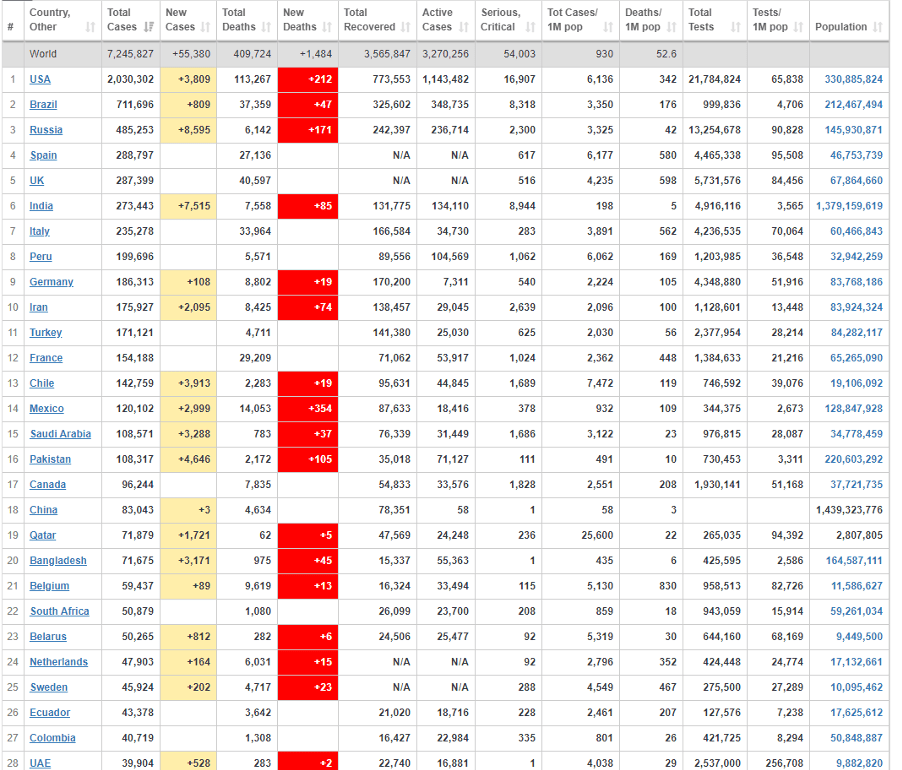
Task: Sort by Deaths/1M pop sort icon
Action: [x=671, y=27]
